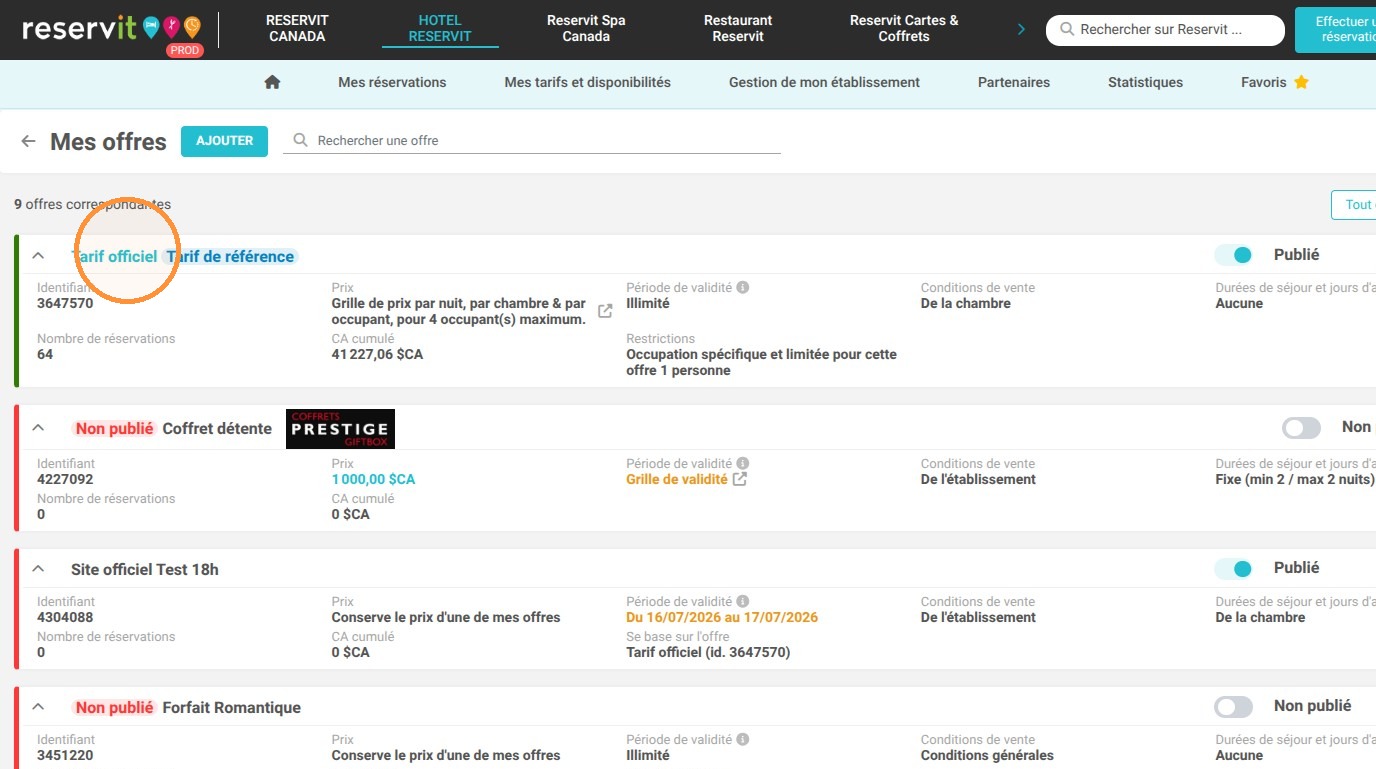The height and width of the screenshot is (769, 1376).
Task: Click the Tarif de référence badge
Action: pos(230,256)
